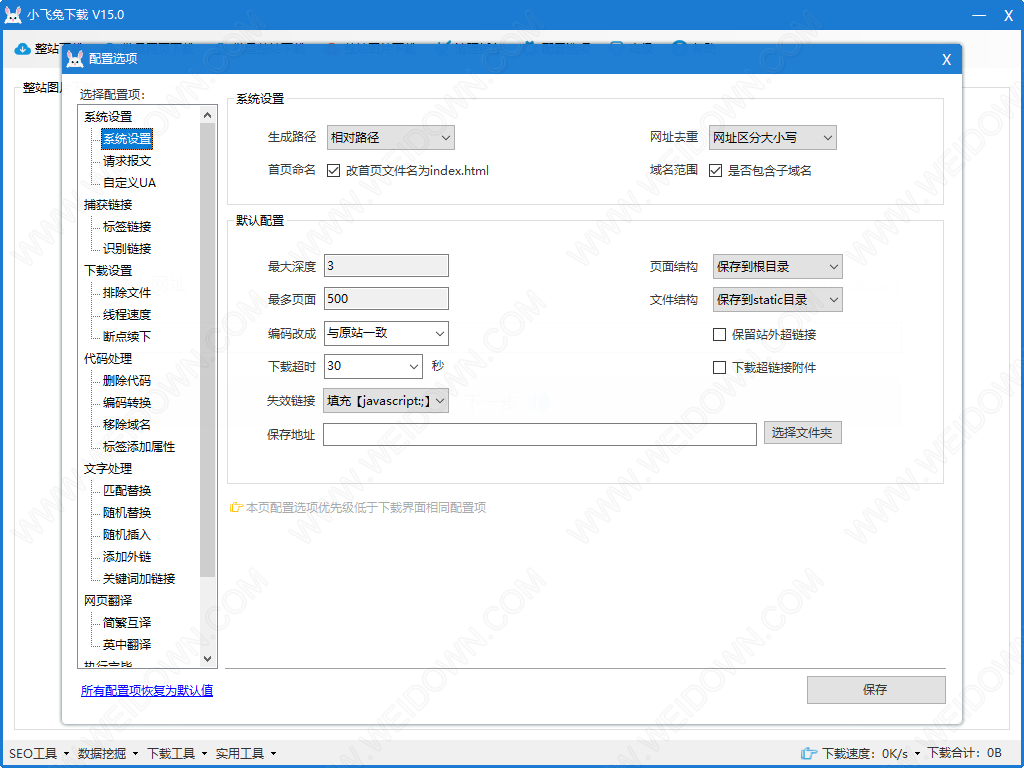The image size is (1024, 768).
Task: Open the 下载超时 dropdown showing 30
Action: (373, 366)
